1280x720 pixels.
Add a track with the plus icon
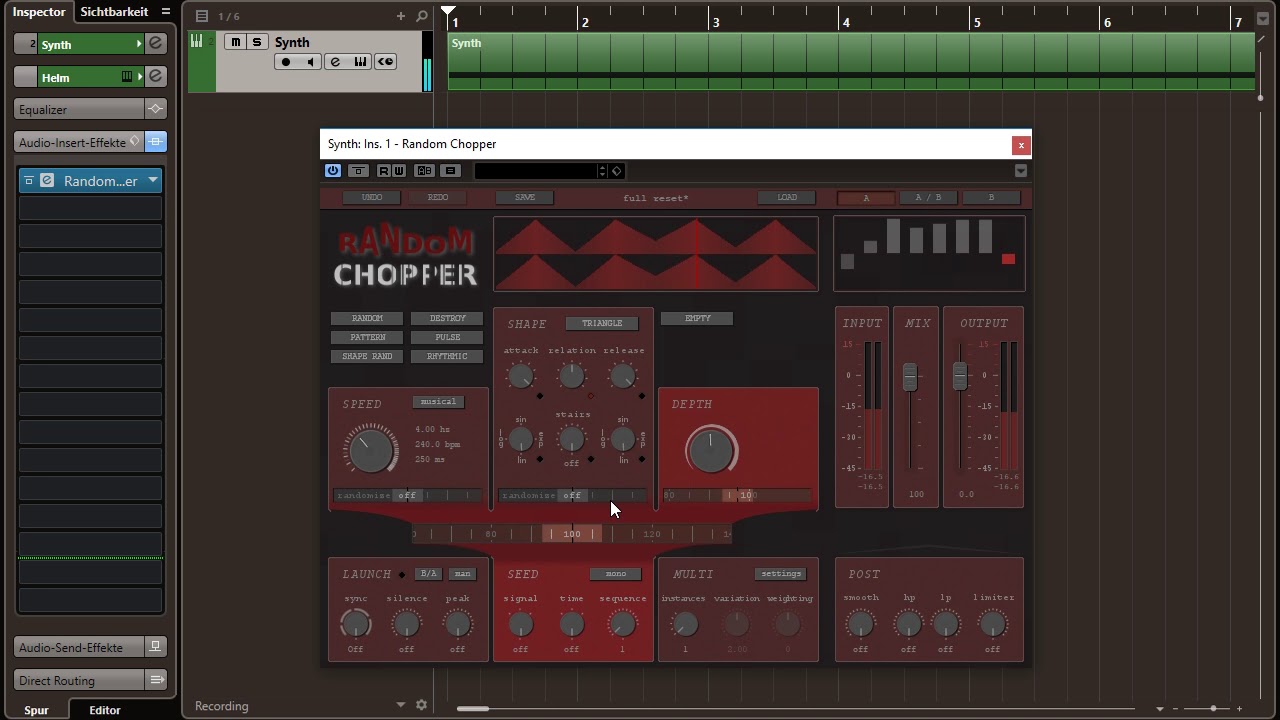tap(401, 16)
